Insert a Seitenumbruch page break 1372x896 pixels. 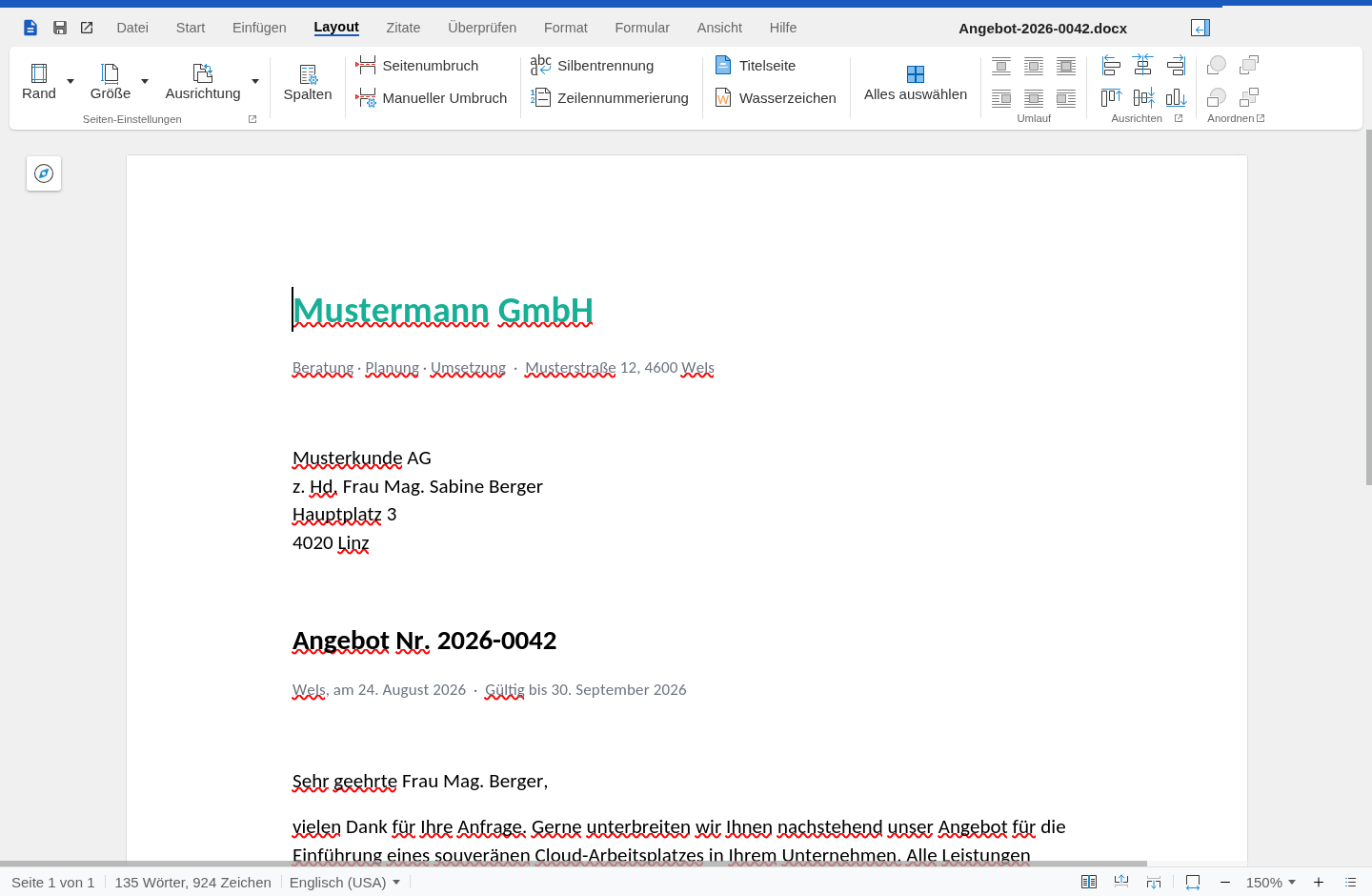(x=417, y=66)
